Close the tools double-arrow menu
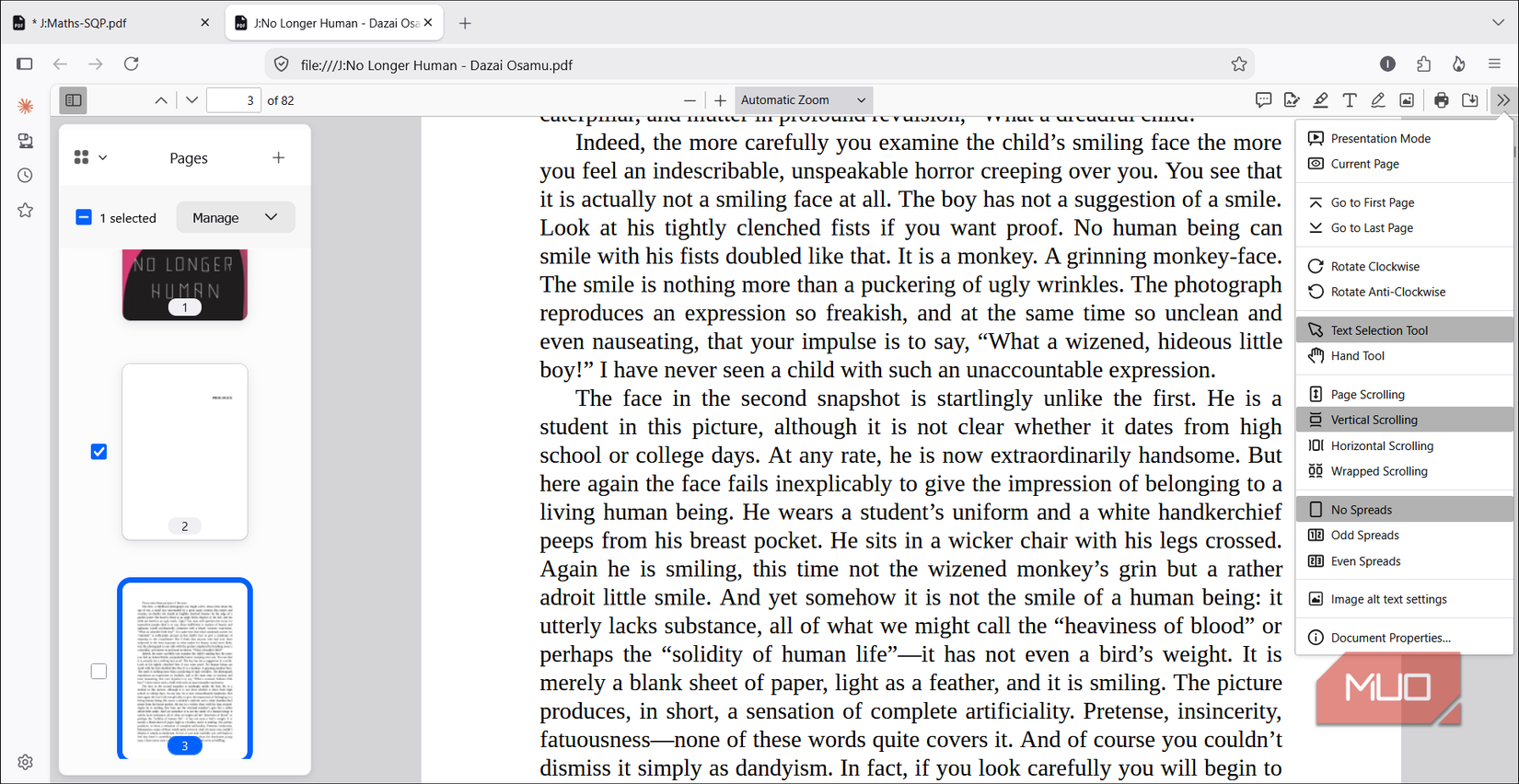This screenshot has width=1519, height=784. pyautogui.click(x=1502, y=100)
